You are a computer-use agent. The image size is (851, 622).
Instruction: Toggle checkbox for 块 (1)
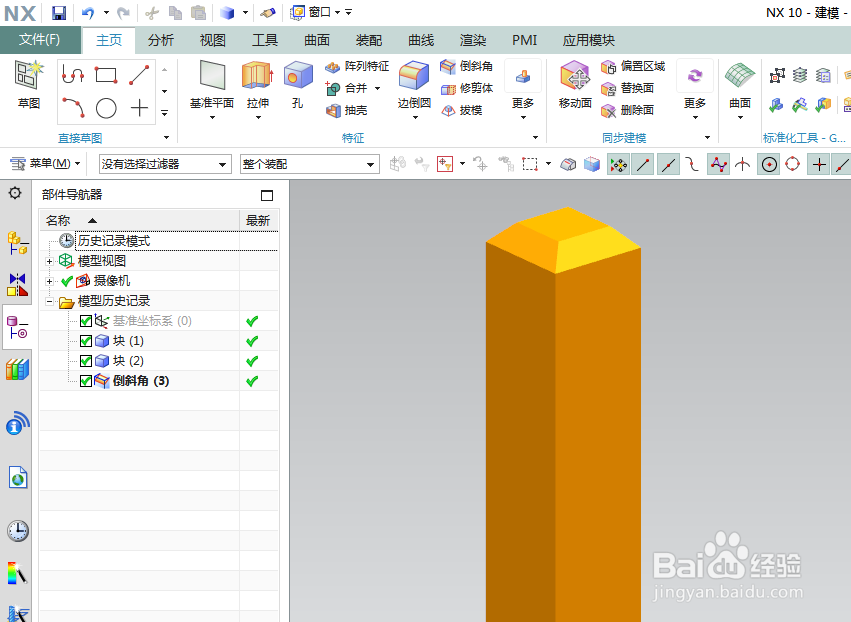point(86,341)
